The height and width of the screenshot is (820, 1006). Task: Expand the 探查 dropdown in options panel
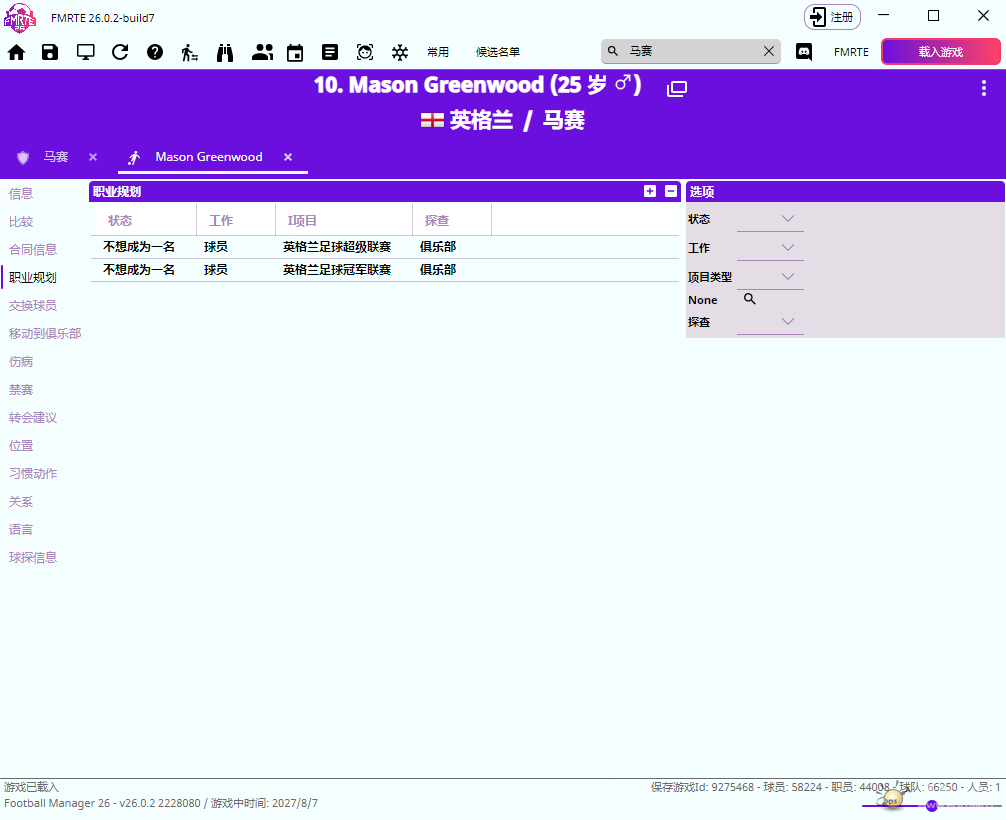(x=787, y=321)
